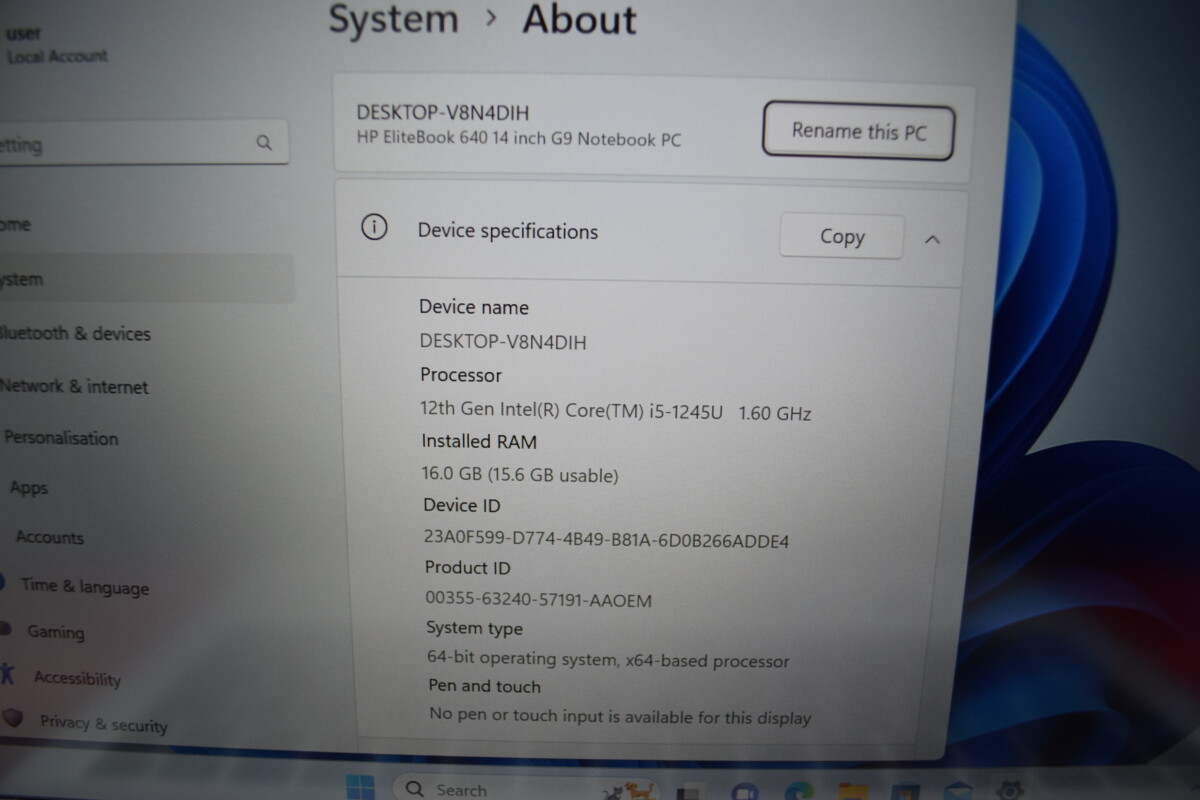Screen dimensions: 1200x800
Task: Open the Settings gear on the taskbar
Action: pyautogui.click(x=1009, y=790)
